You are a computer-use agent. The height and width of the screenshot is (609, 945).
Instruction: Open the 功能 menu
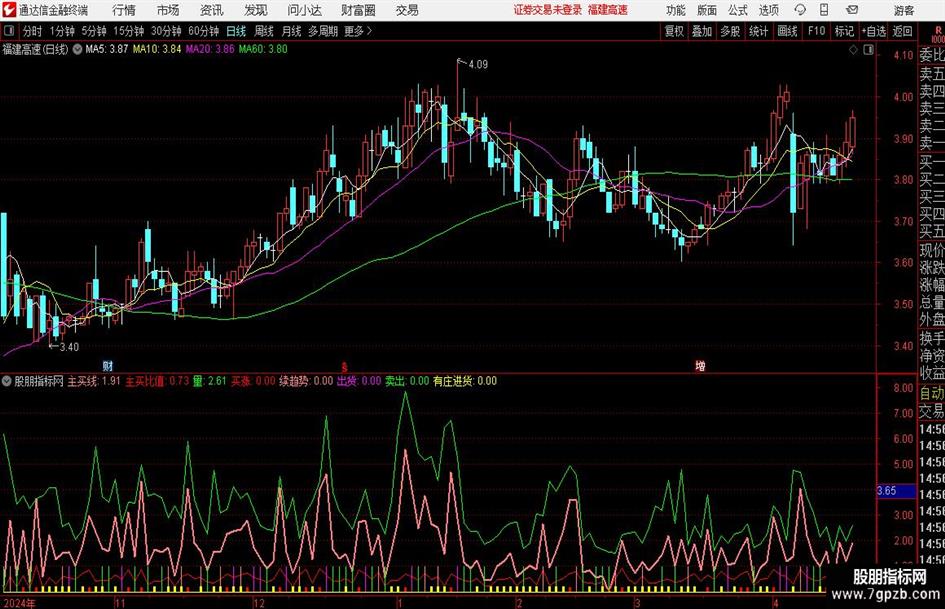point(676,10)
